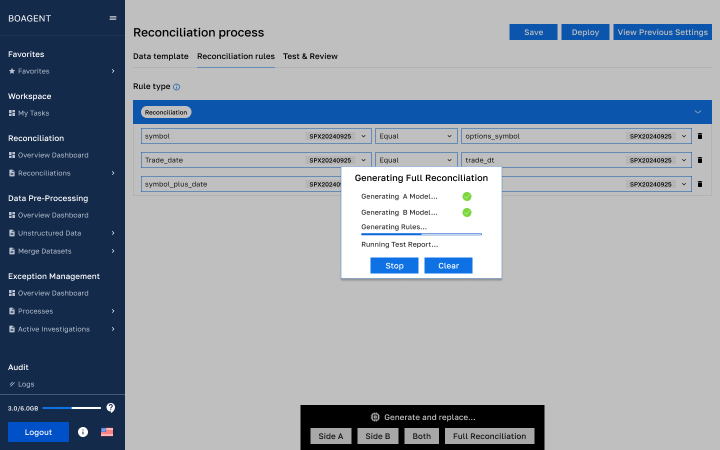The image size is (720, 450).
Task: Switch to the Data template tab
Action: pyautogui.click(x=161, y=56)
